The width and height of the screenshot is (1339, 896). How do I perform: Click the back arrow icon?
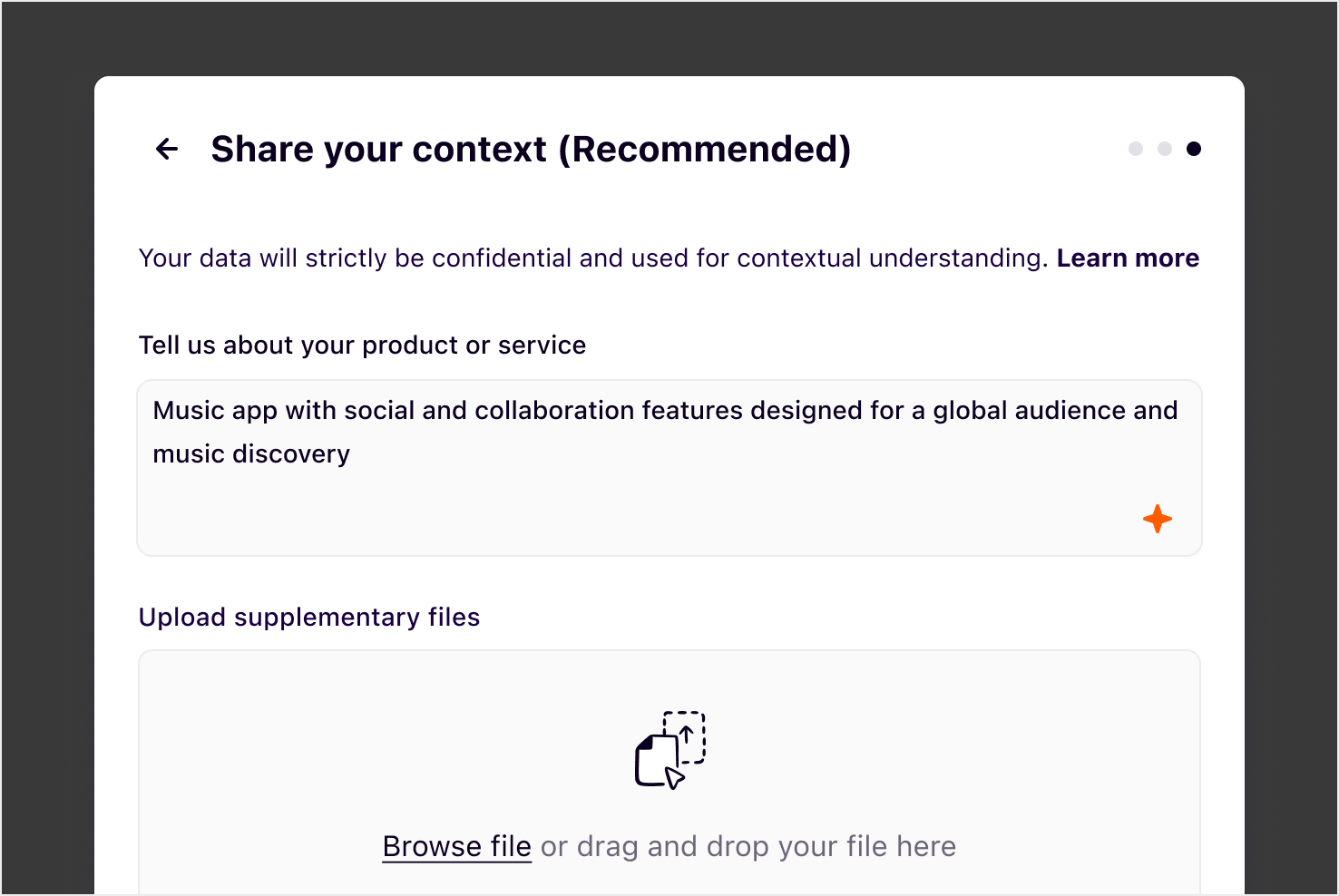pos(167,149)
